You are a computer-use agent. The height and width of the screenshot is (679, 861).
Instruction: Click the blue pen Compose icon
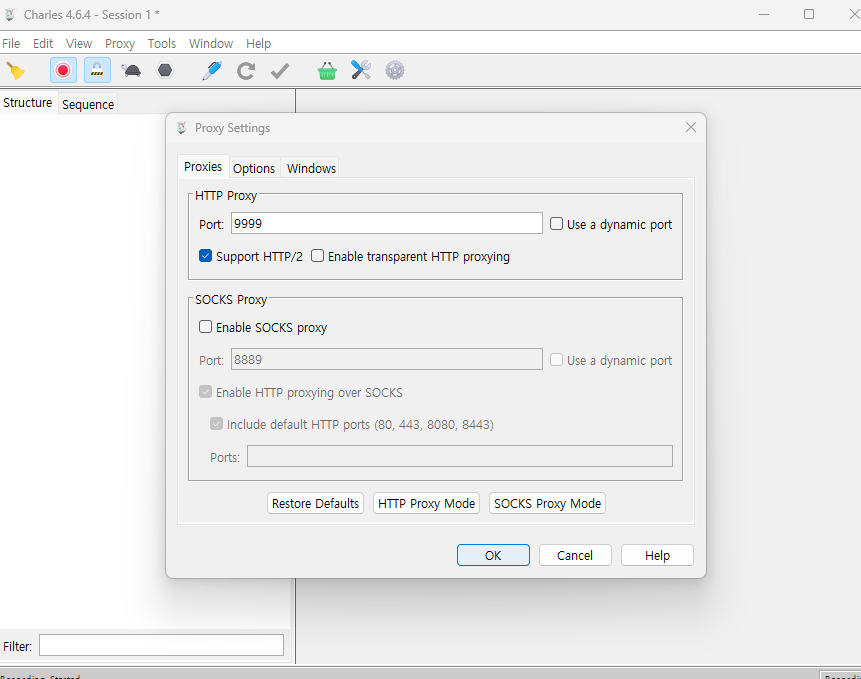[x=212, y=70]
